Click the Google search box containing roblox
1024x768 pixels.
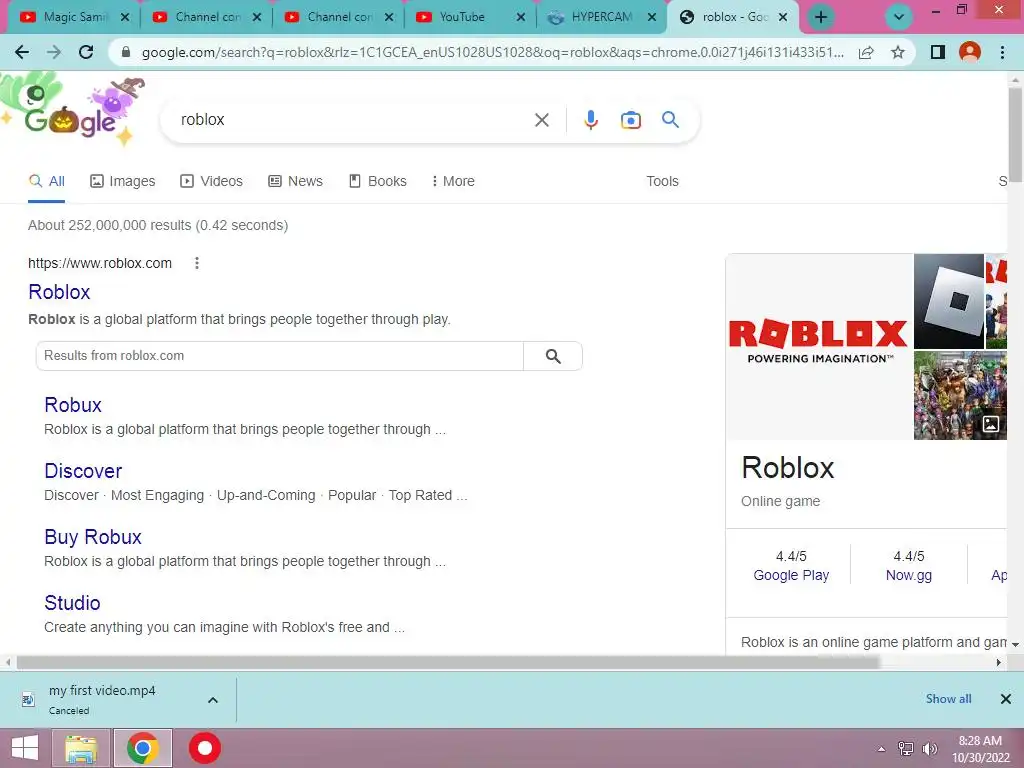(x=353, y=120)
